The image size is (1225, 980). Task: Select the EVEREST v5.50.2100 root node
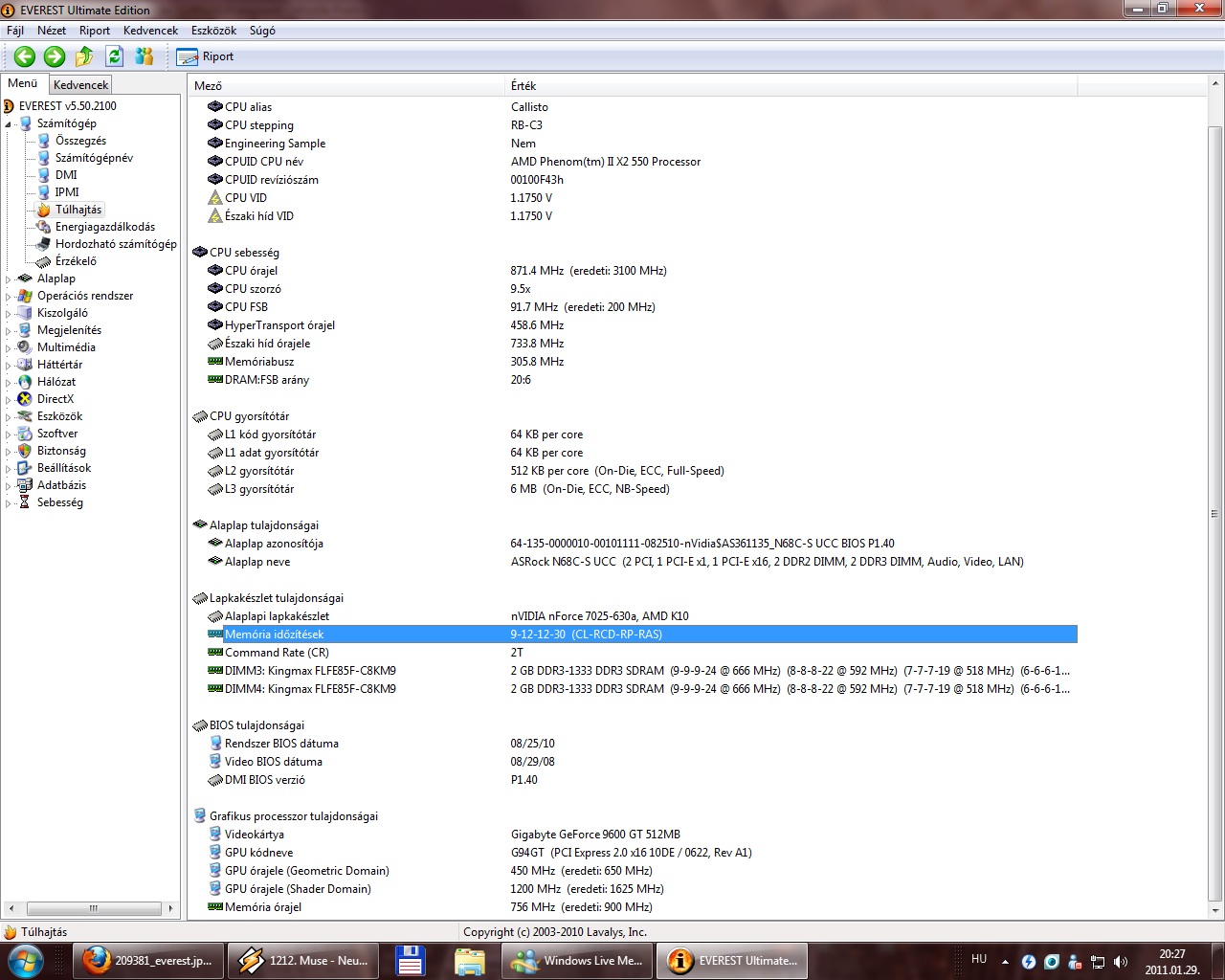pyautogui.click(x=67, y=106)
